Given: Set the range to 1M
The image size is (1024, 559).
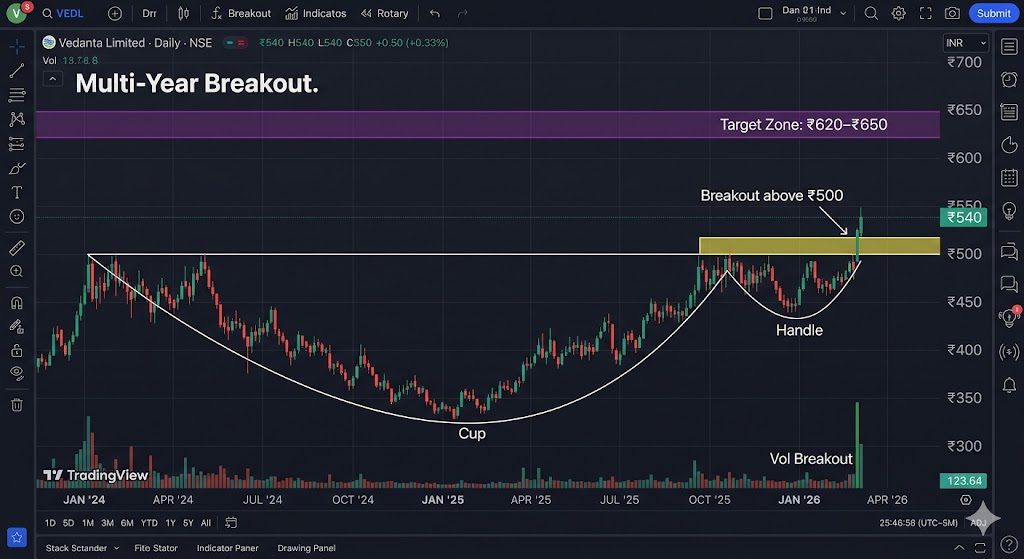Looking at the screenshot, I should (x=88, y=522).
